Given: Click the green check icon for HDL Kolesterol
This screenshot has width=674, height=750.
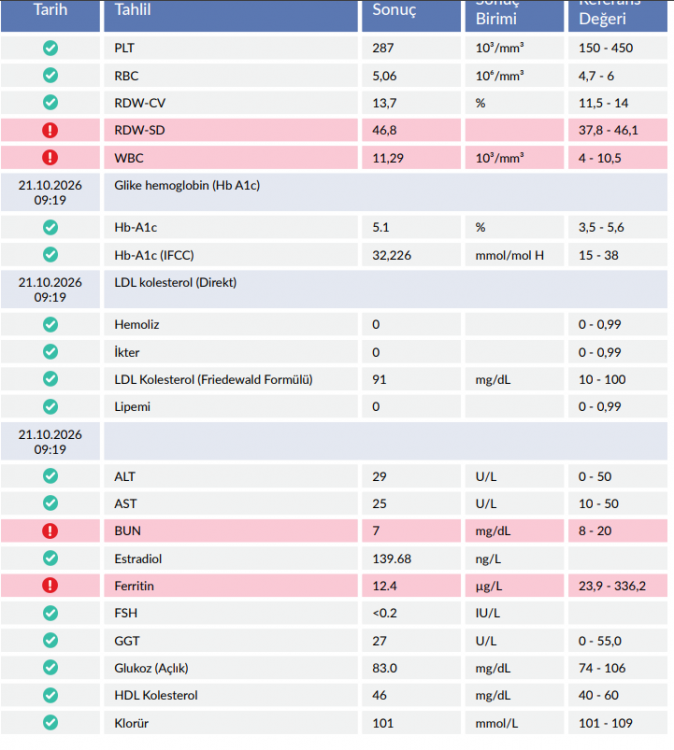Looking at the screenshot, I should pos(50,695).
